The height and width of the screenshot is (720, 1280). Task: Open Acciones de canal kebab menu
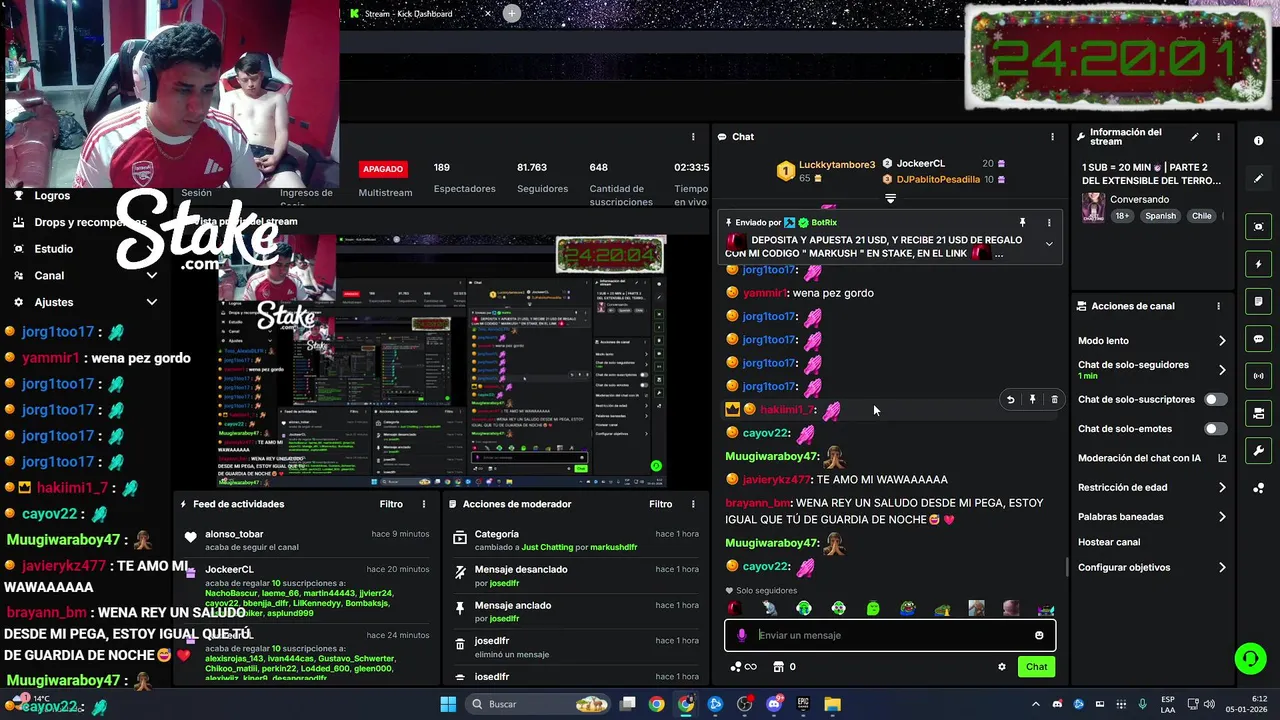tap(1218, 306)
